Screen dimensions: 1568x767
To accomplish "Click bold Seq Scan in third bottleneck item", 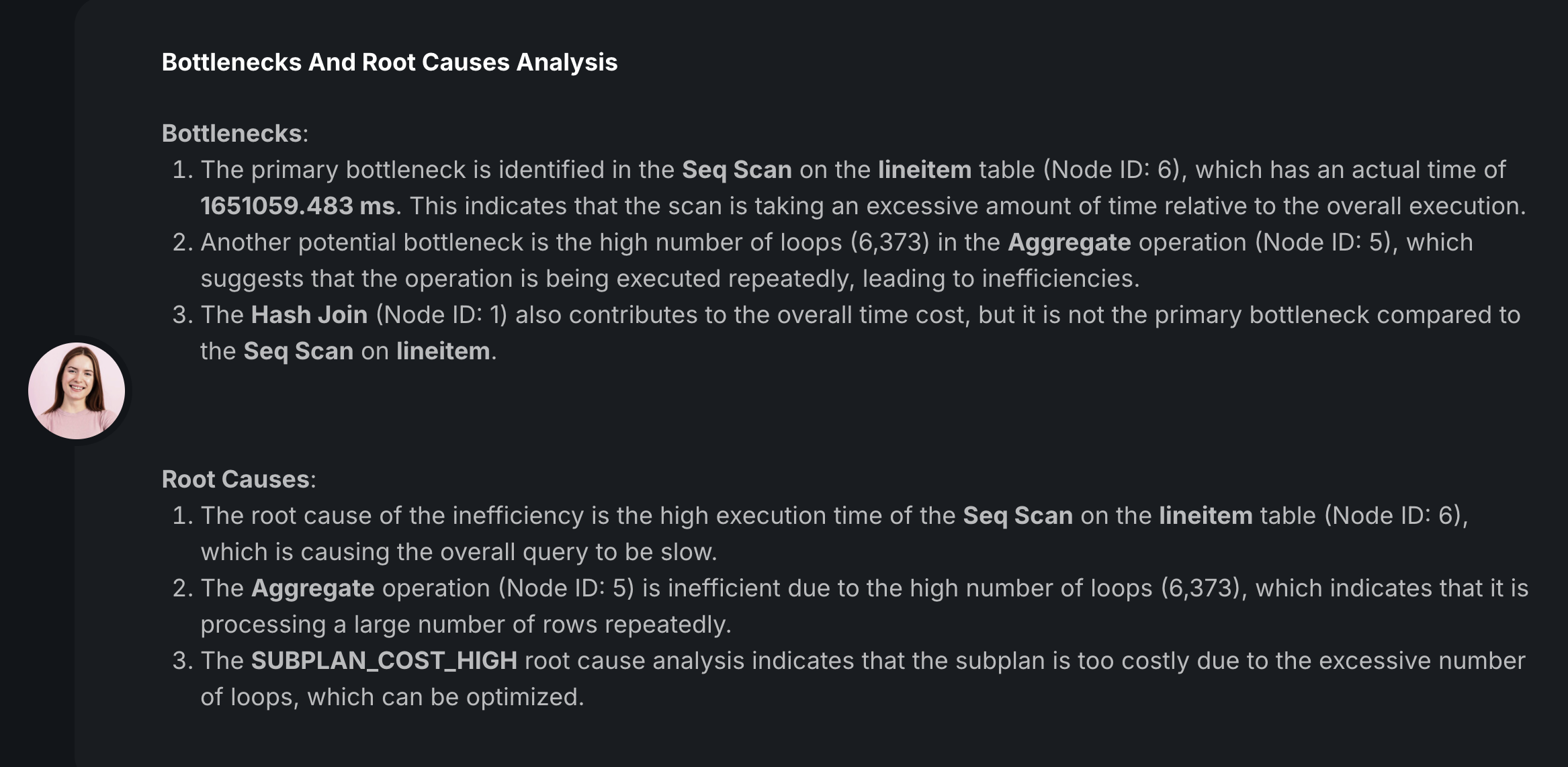I will [298, 351].
